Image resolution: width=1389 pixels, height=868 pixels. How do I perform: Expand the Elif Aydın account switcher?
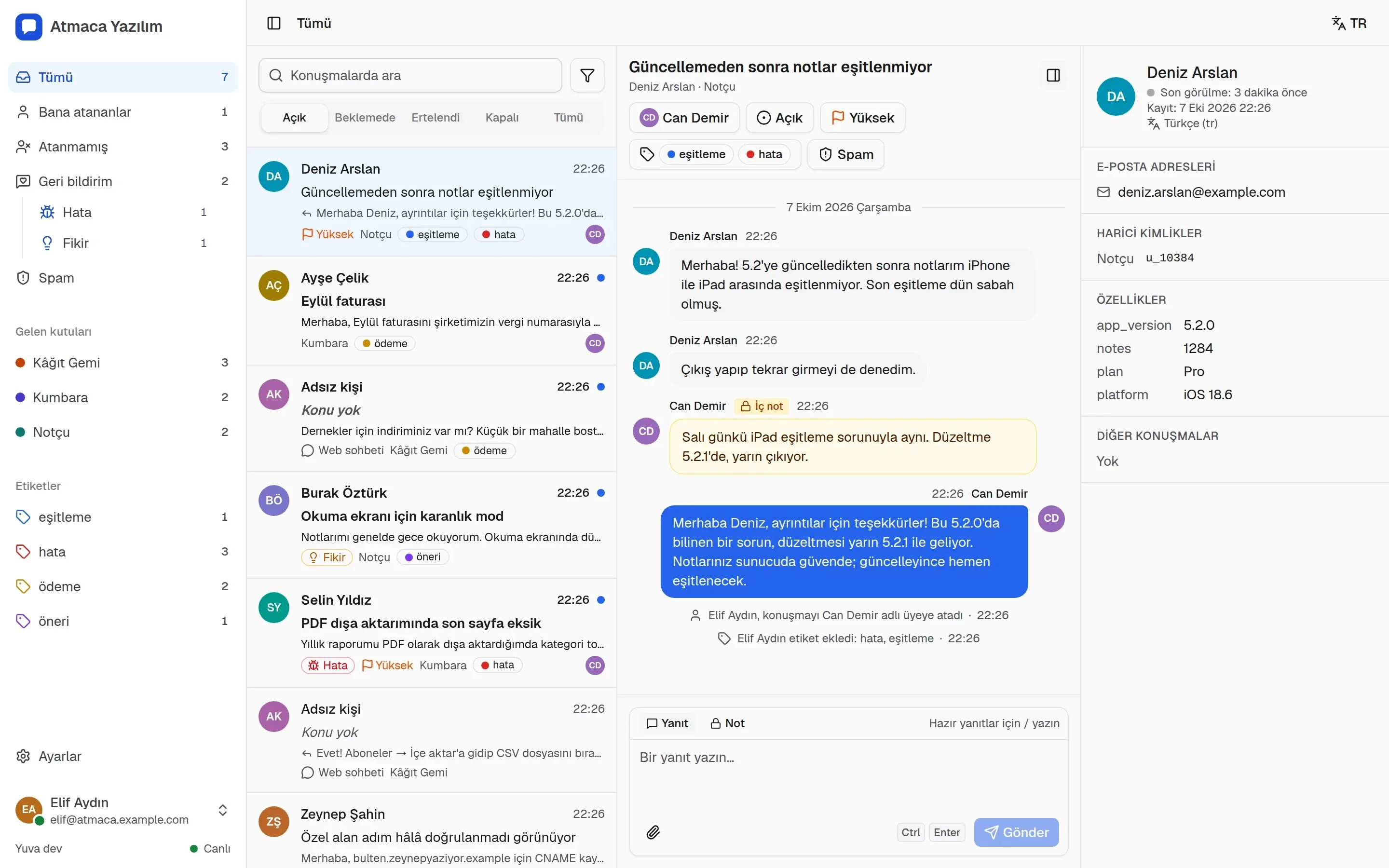click(x=223, y=810)
